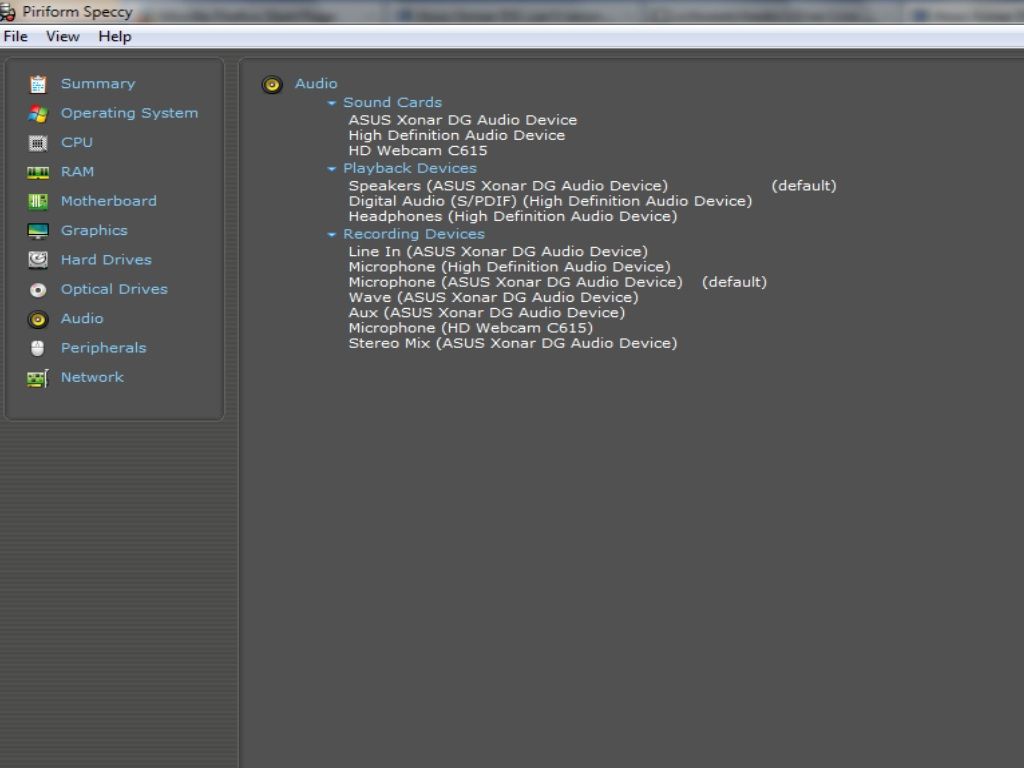Select the Stereo Mix recording device entry
The width and height of the screenshot is (1024, 768).
(x=512, y=343)
